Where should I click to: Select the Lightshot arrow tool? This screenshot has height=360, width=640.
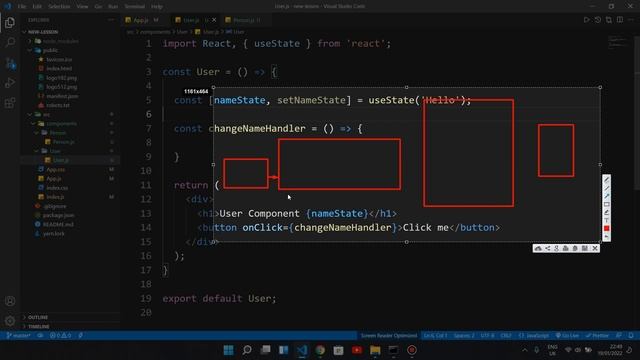(x=607, y=196)
